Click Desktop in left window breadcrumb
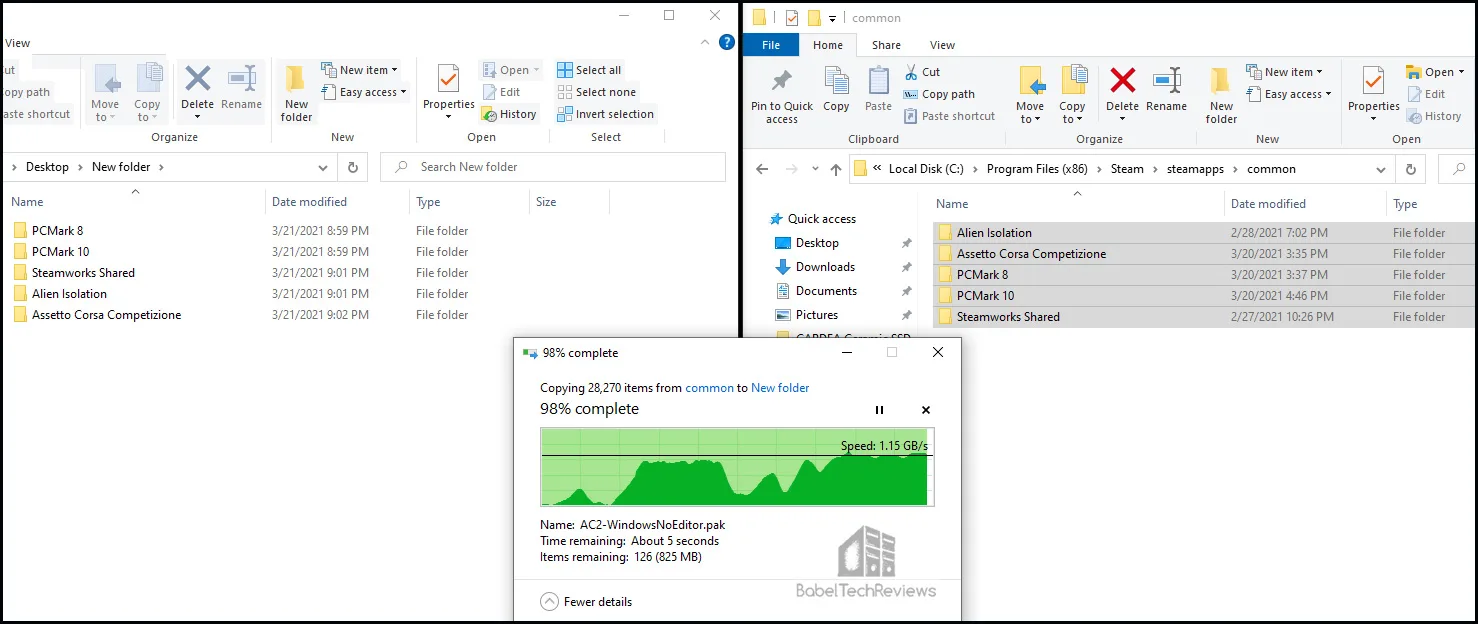Screen dimensions: 1478x624 click(x=47, y=167)
